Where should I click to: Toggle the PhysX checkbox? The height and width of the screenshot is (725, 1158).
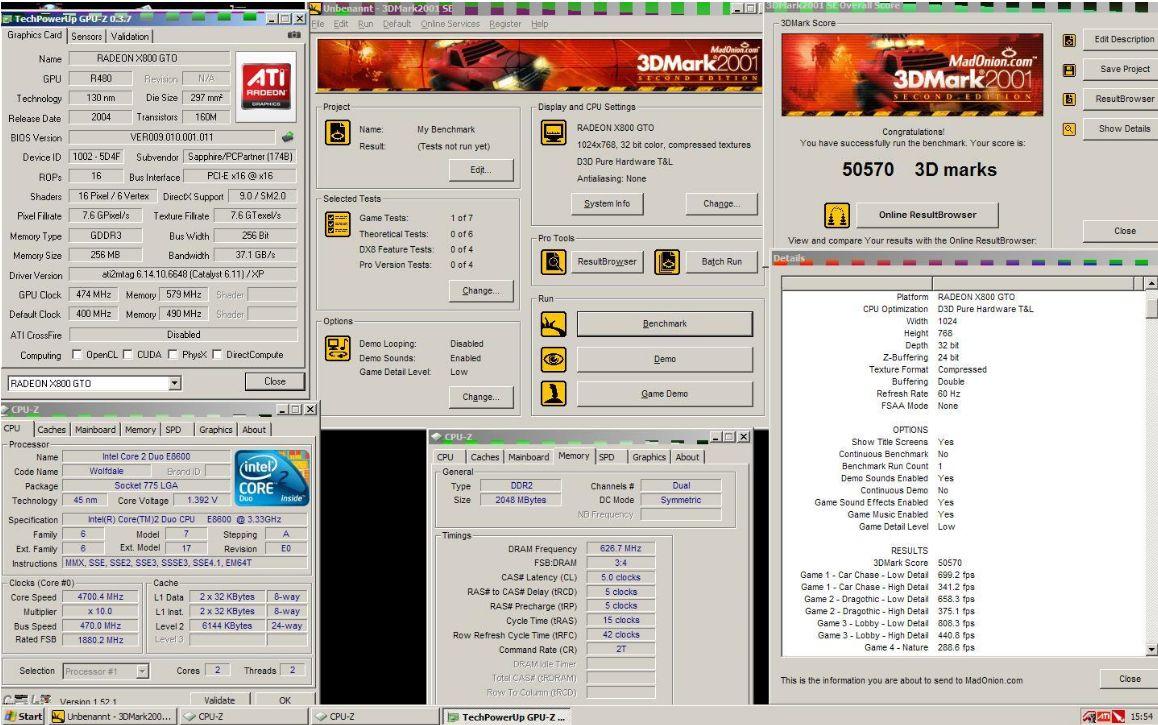[173, 354]
